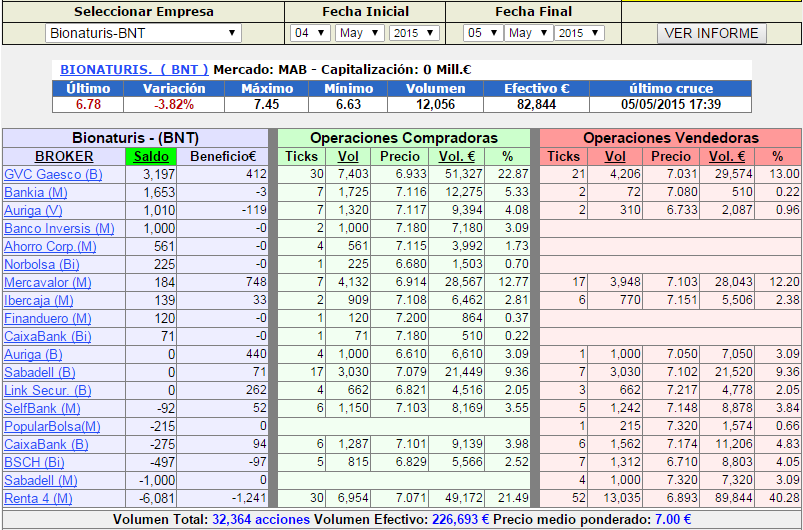Screen dimensions: 803x530
Task: Select the Último value 6.78
Action: pyautogui.click(x=89, y=104)
